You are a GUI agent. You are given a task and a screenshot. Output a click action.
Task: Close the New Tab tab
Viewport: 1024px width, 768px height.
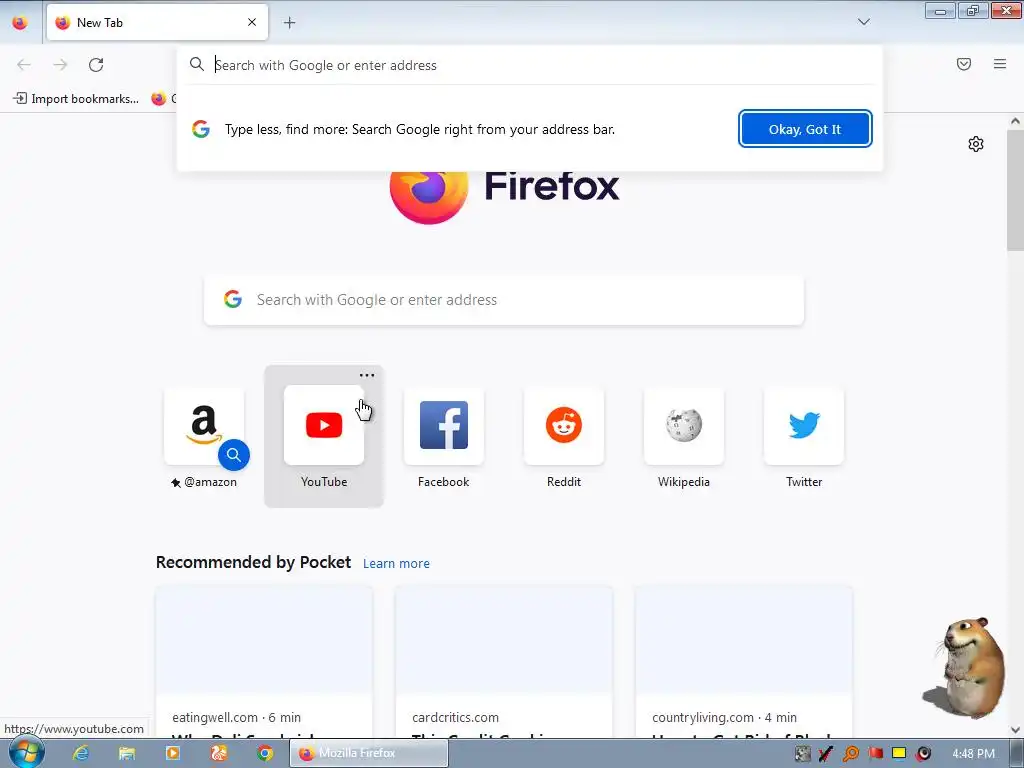pyautogui.click(x=252, y=22)
